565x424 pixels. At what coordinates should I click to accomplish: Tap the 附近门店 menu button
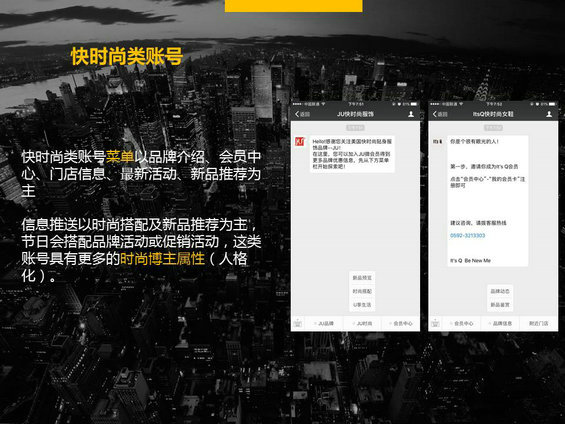(x=539, y=323)
